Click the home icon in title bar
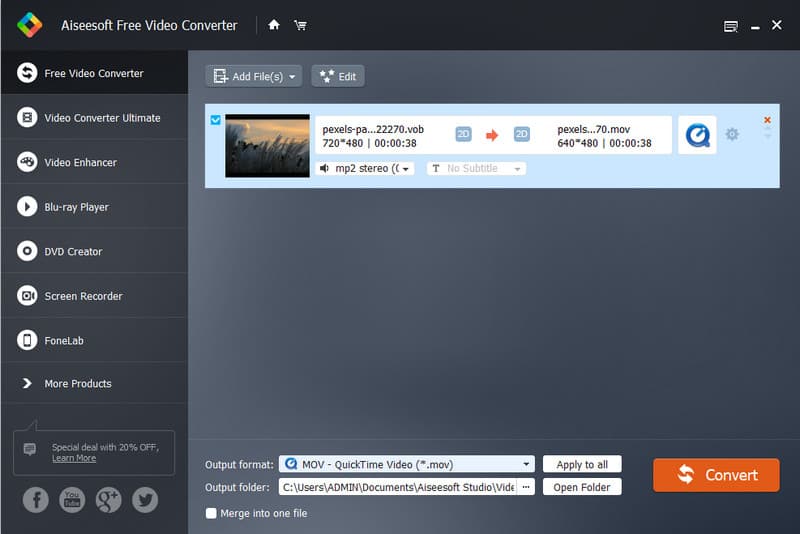Screen dimensions: 800x534 click(274, 25)
